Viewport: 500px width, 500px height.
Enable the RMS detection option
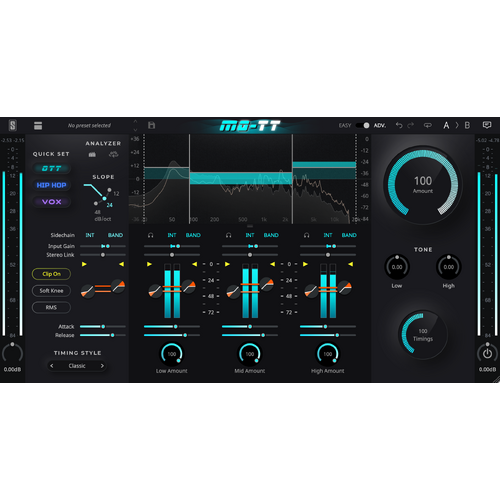coord(51,307)
